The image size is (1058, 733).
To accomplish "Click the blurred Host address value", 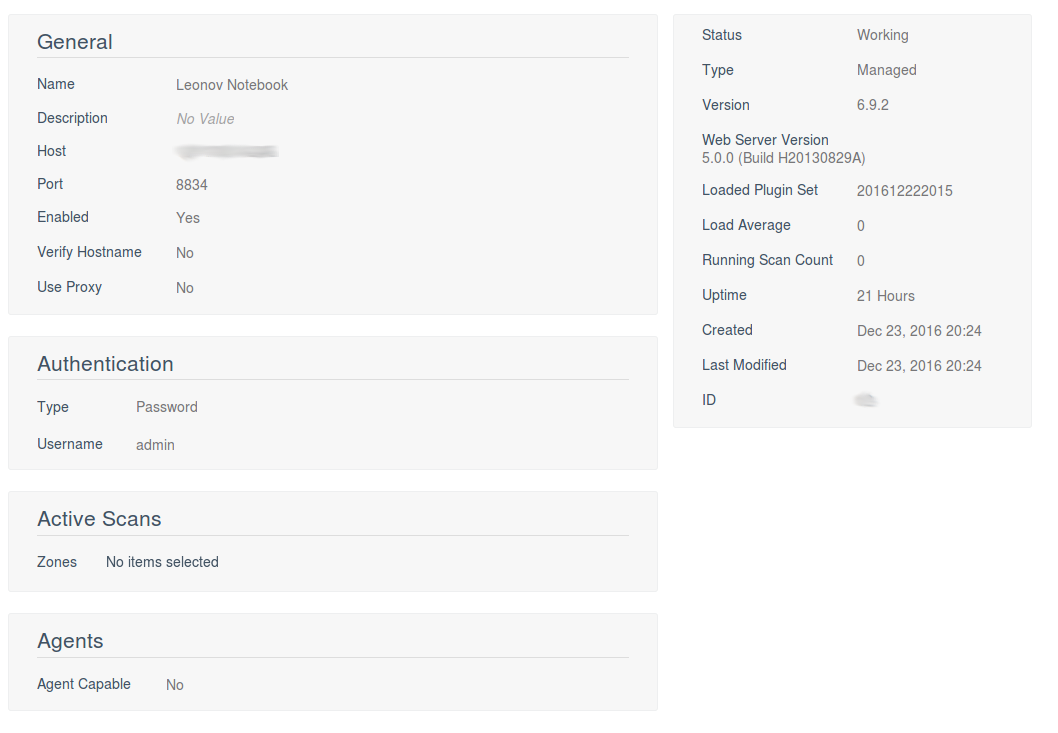I will [227, 151].
